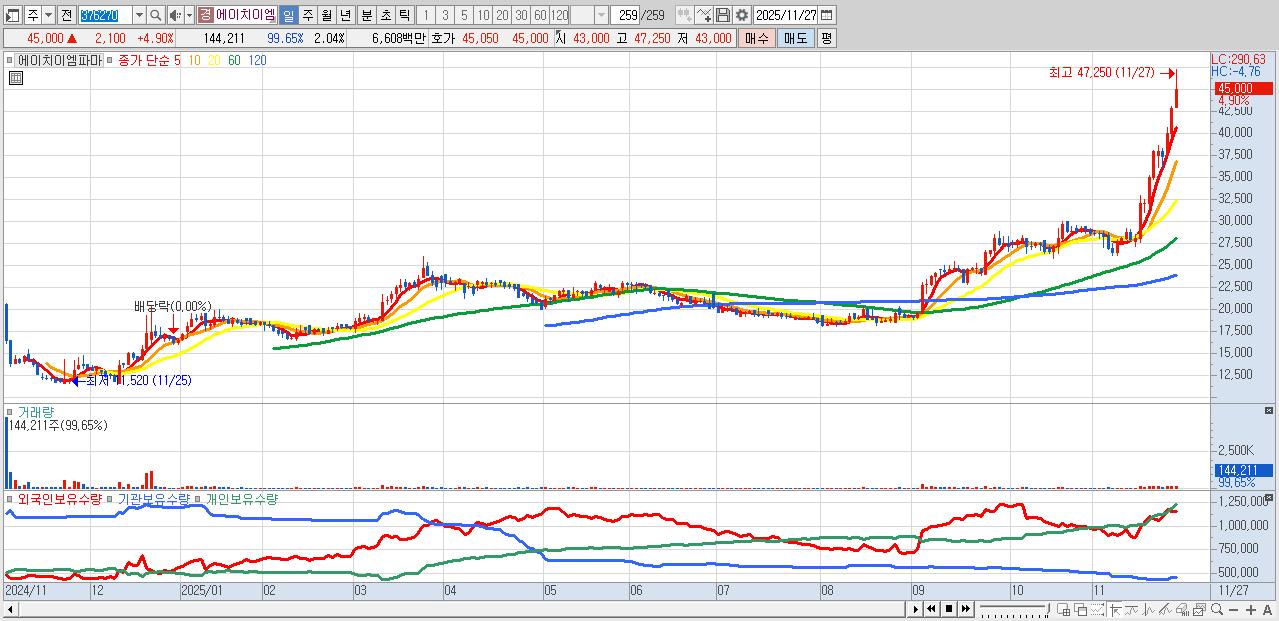The height and width of the screenshot is (621, 1279).
Task: Click the 'A' auto-fit icon at bottom right
Action: click(x=1268, y=610)
